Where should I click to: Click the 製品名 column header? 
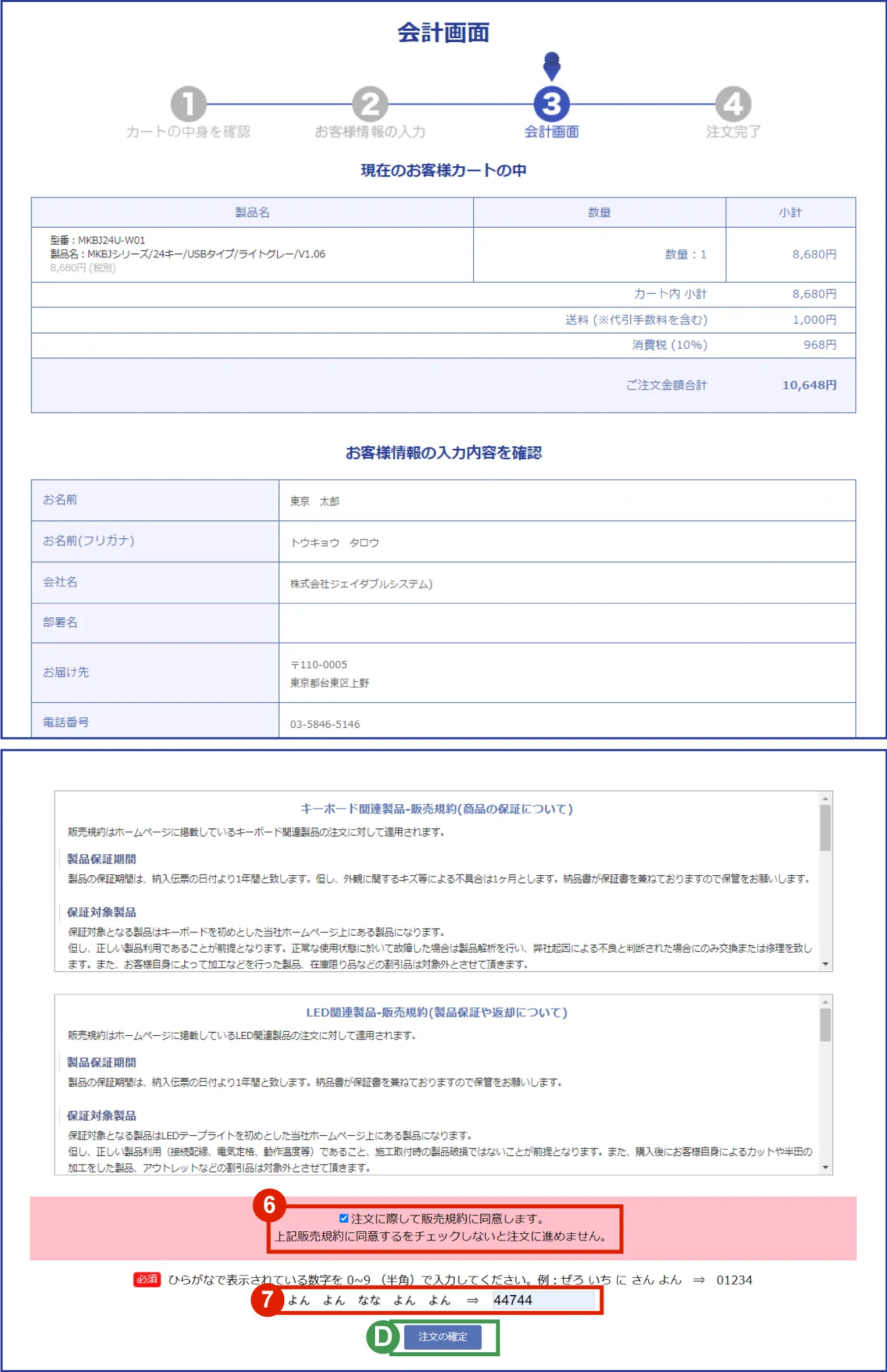(x=253, y=212)
